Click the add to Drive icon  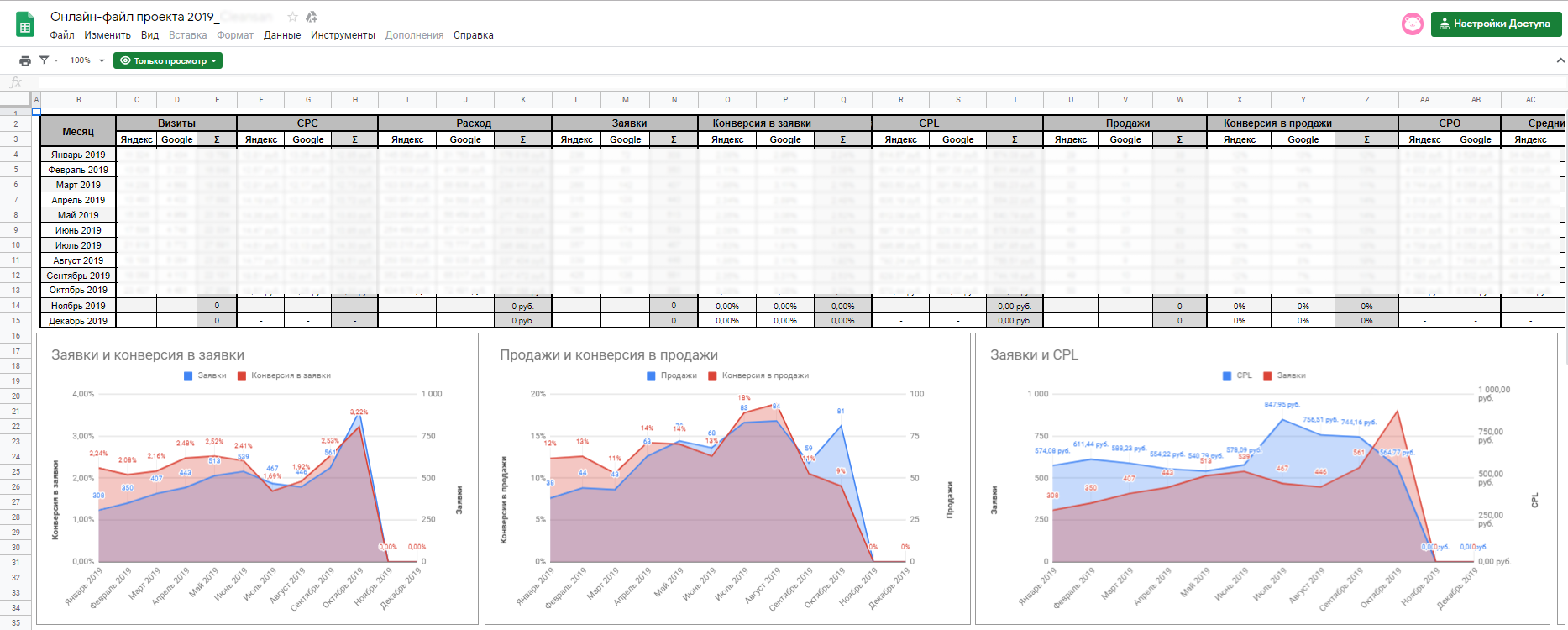312,17
